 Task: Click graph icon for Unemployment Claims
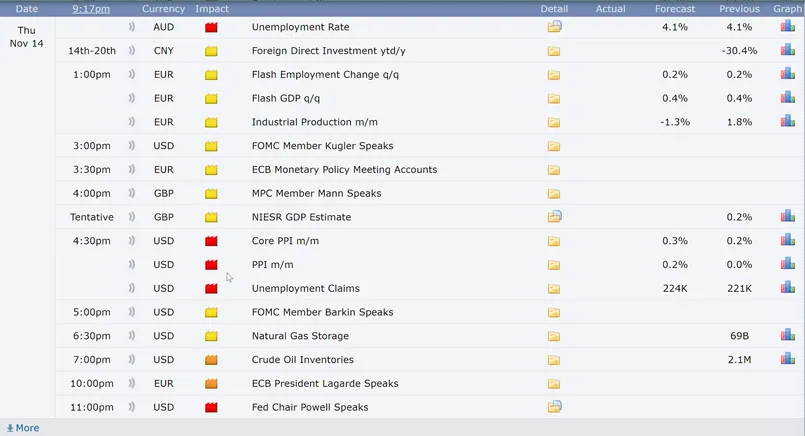[x=787, y=288]
